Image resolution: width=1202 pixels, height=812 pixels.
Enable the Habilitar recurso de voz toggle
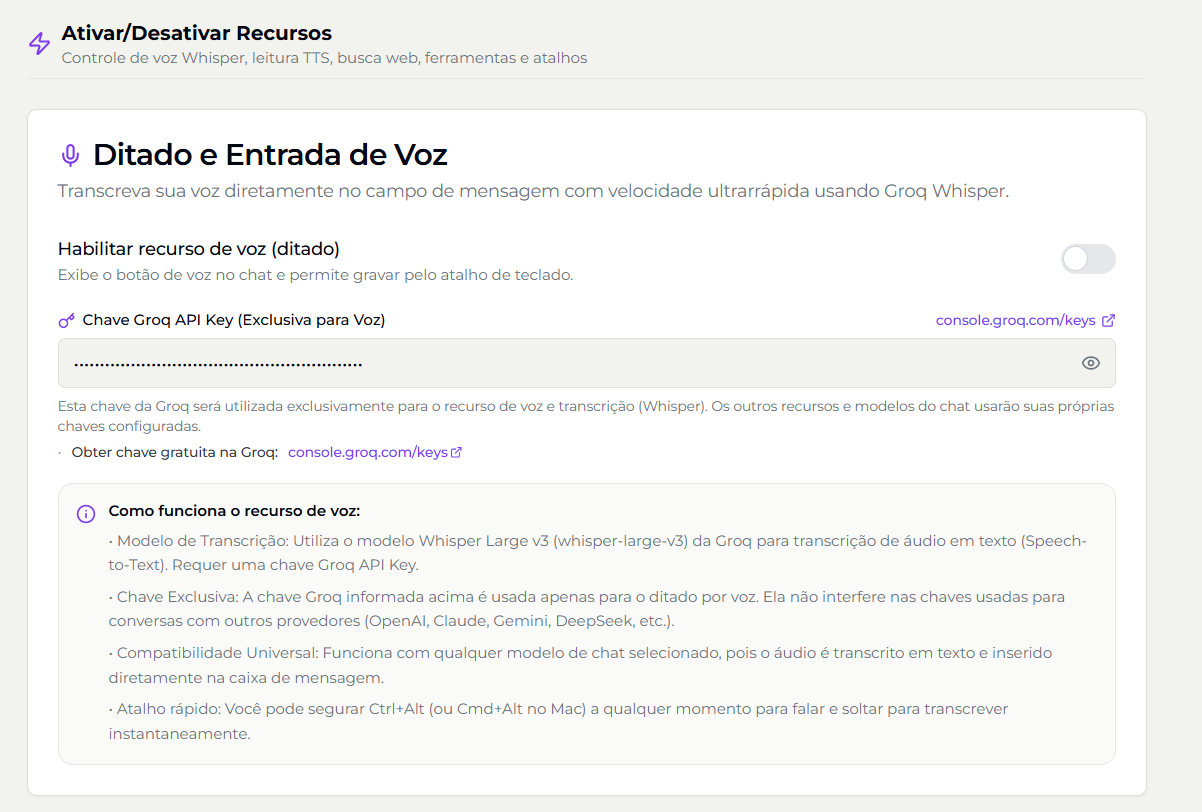coord(1088,259)
